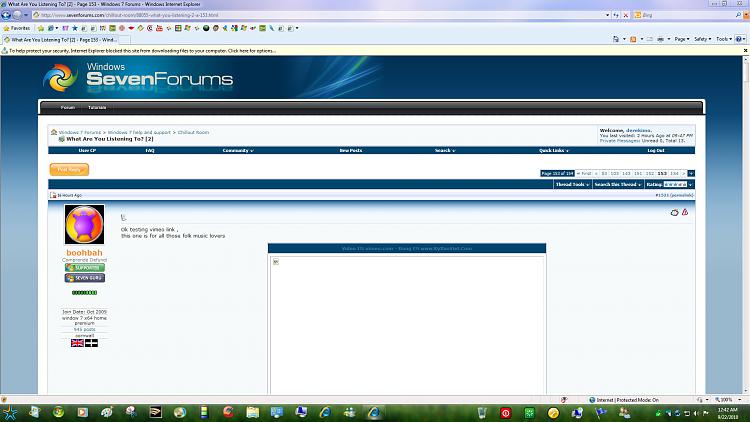Go back with the browser Back arrow
Screen dimensions: 750x422
[6, 15]
